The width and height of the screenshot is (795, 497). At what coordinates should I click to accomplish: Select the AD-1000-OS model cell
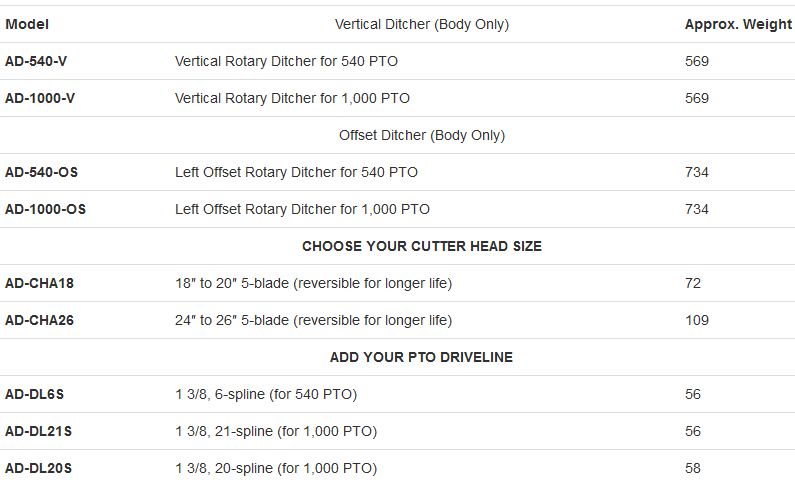pos(45,209)
